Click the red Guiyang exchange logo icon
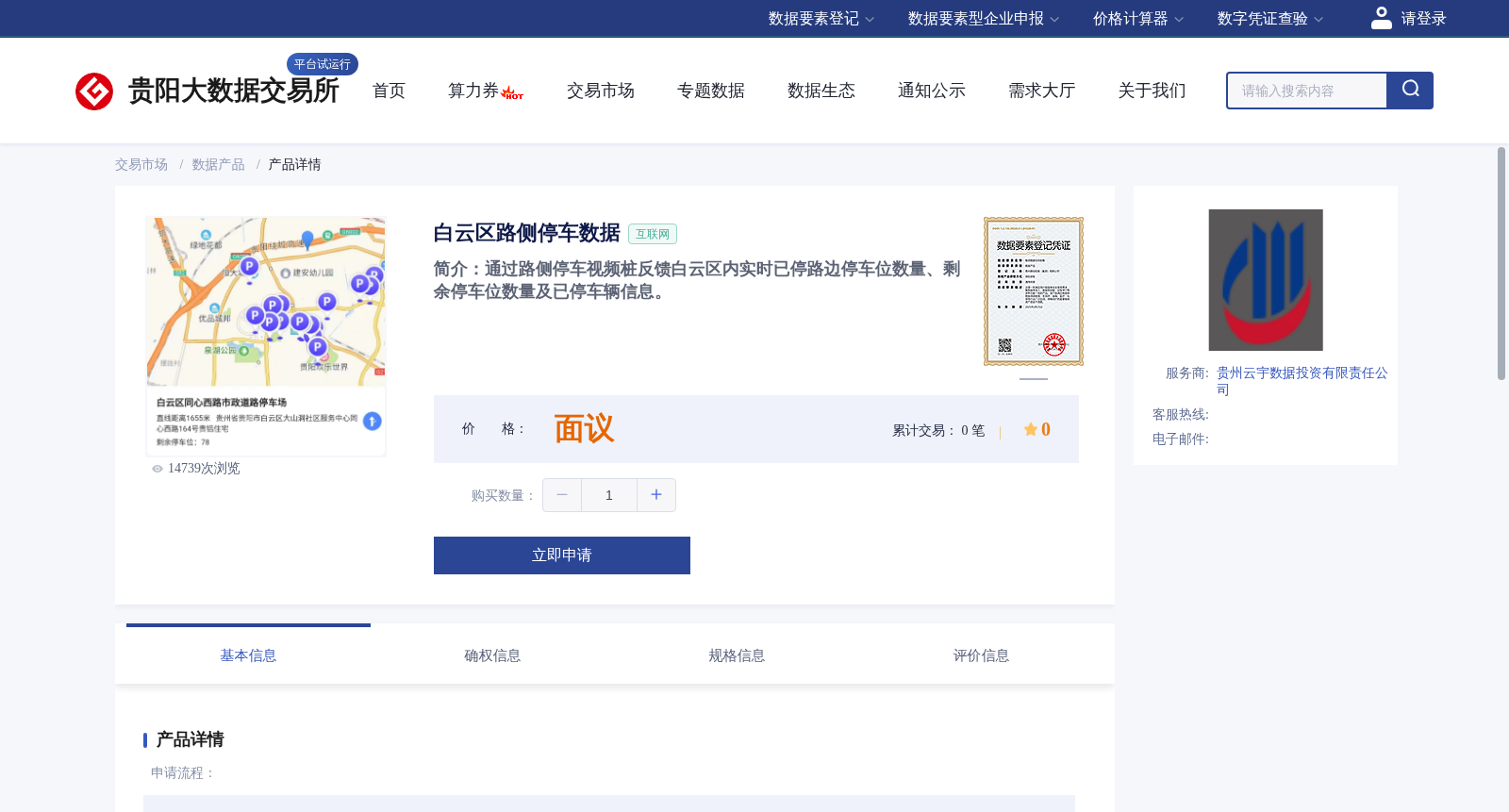The image size is (1509, 812). pyautogui.click(x=94, y=91)
